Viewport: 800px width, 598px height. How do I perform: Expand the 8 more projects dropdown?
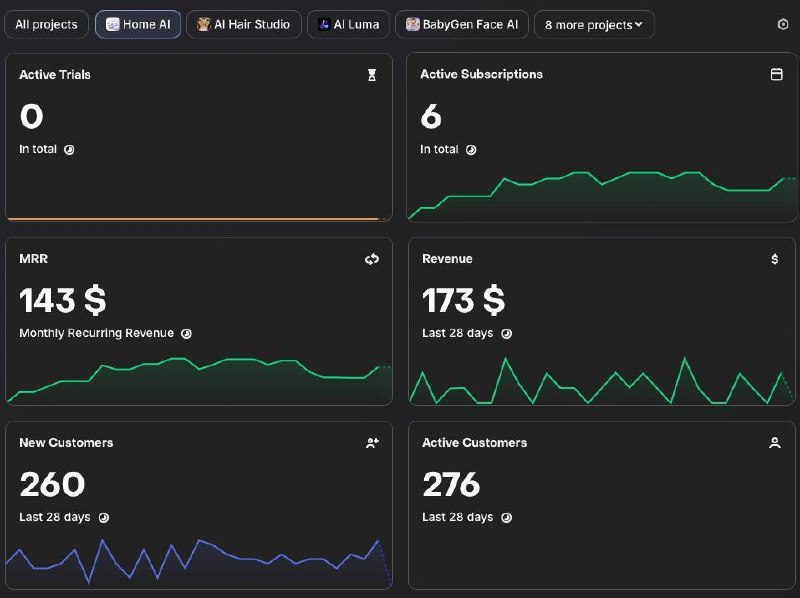tap(594, 24)
